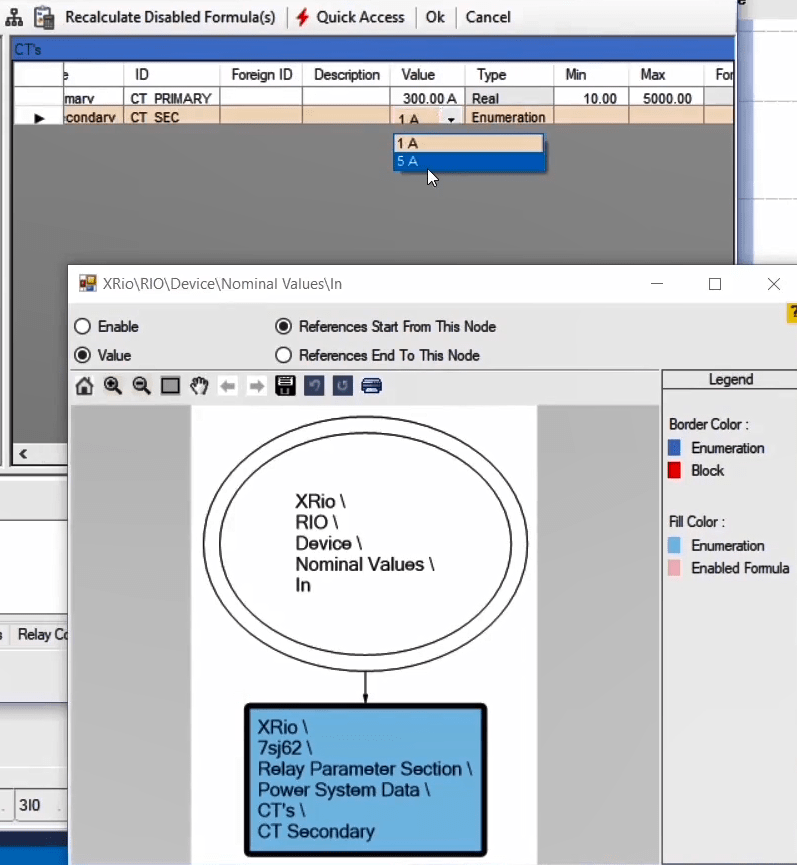
Task: Select the Enable radio button
Action: coord(83,327)
